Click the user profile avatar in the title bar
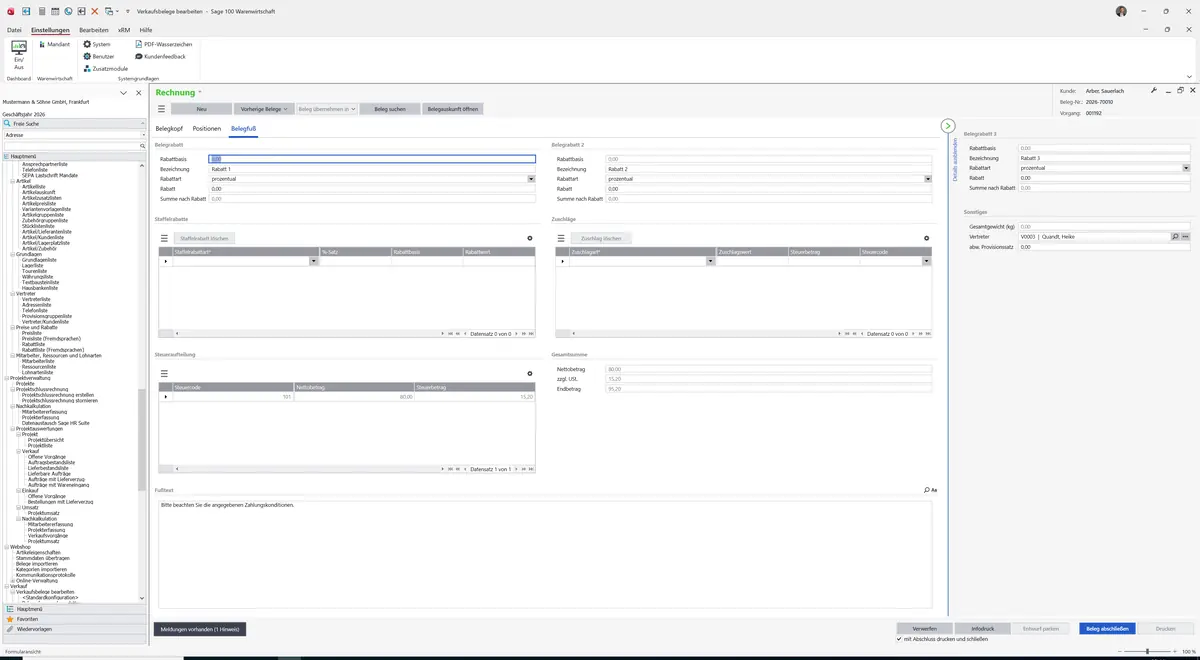Viewport: 1200px width, 660px height. [x=1122, y=11]
